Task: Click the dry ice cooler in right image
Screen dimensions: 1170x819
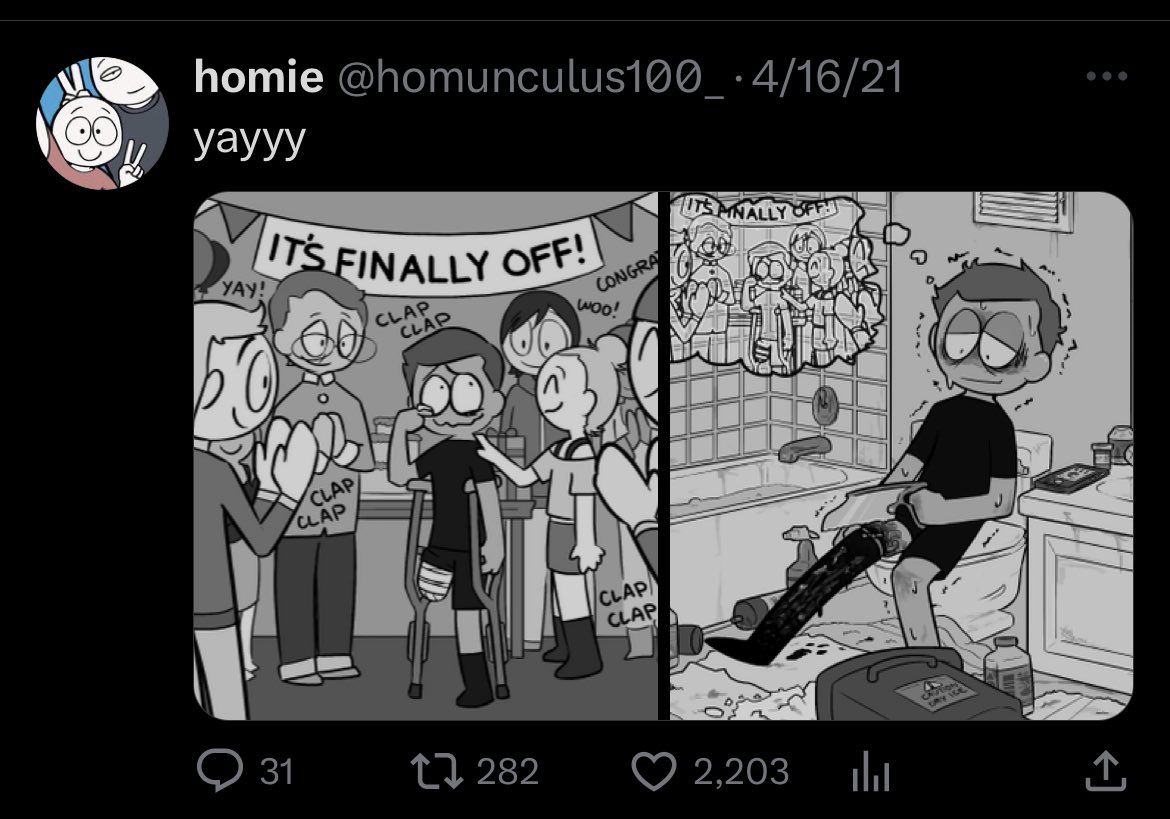Action: pyautogui.click(x=919, y=686)
